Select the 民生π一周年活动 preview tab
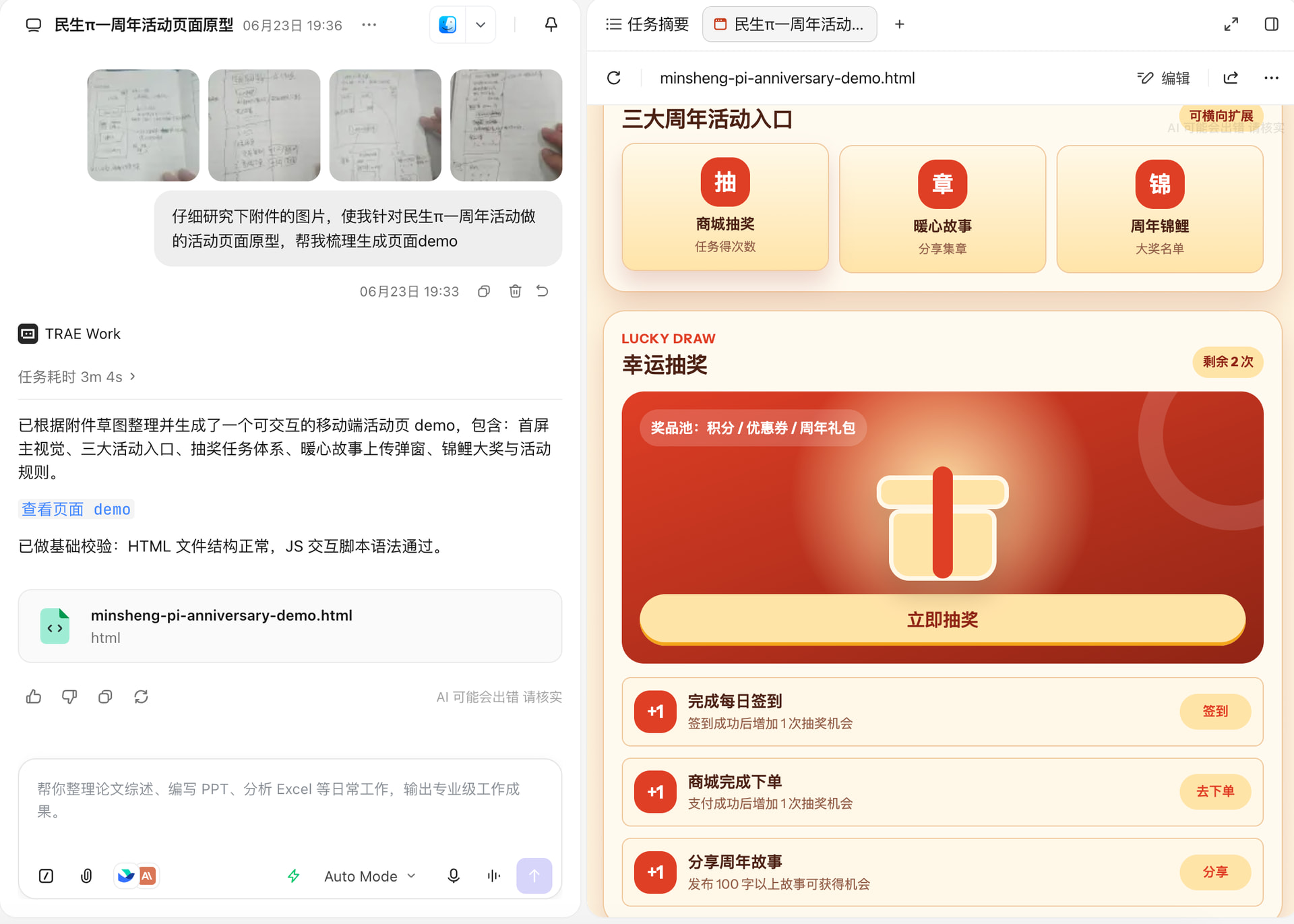 tap(789, 25)
